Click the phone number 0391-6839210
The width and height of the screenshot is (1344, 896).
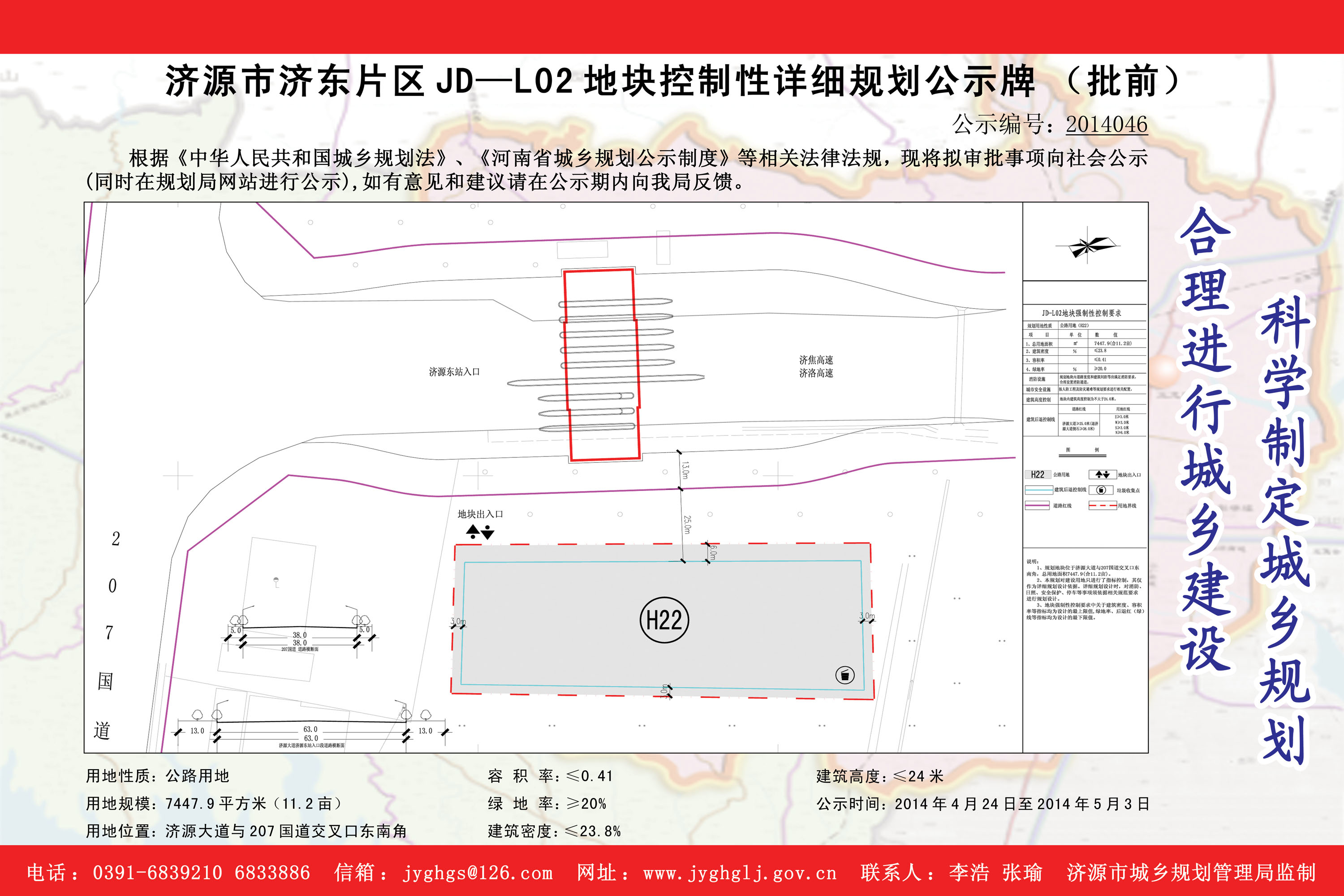pyautogui.click(x=157, y=873)
